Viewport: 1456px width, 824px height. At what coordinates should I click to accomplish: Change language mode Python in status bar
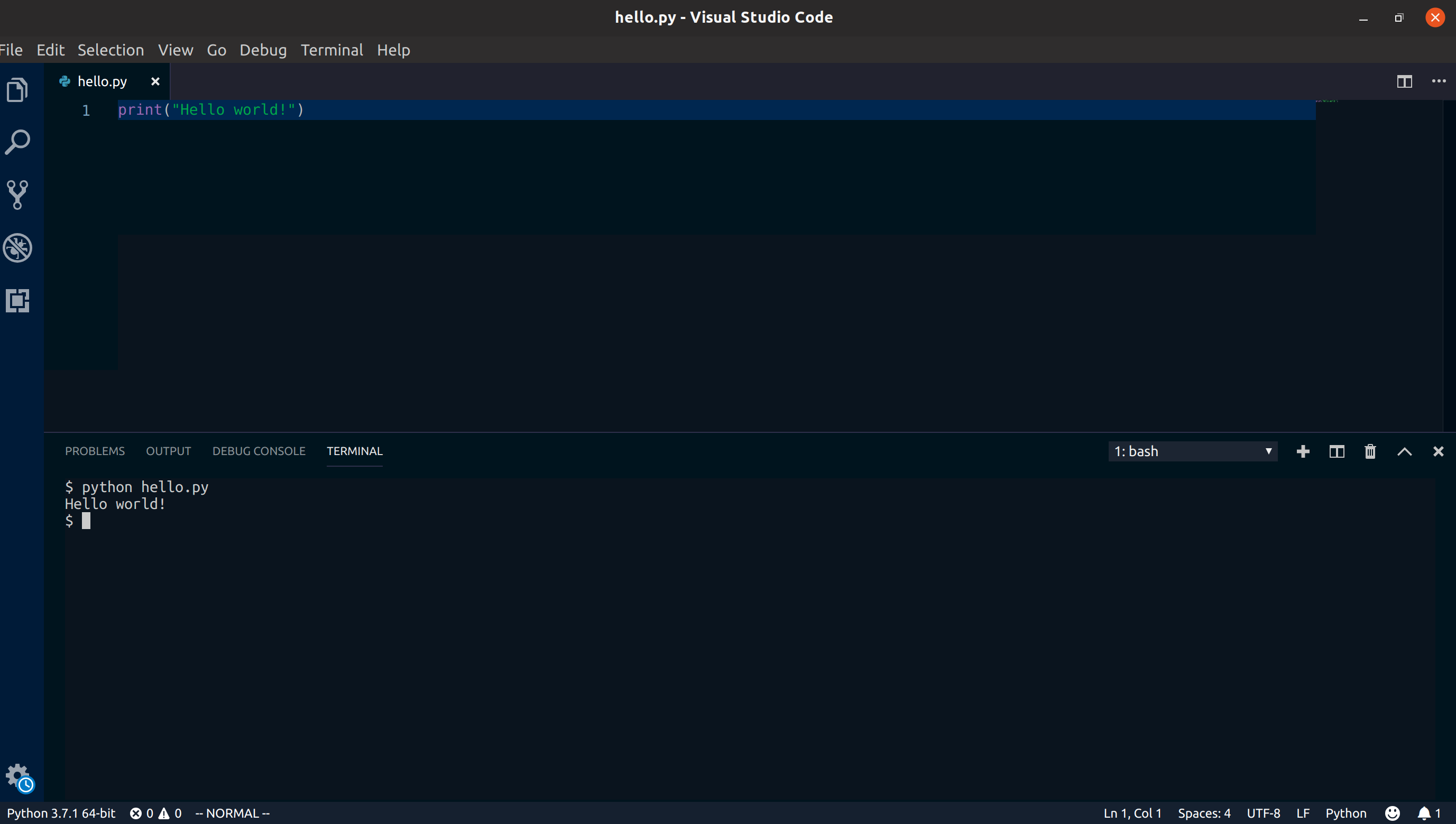(1346, 813)
